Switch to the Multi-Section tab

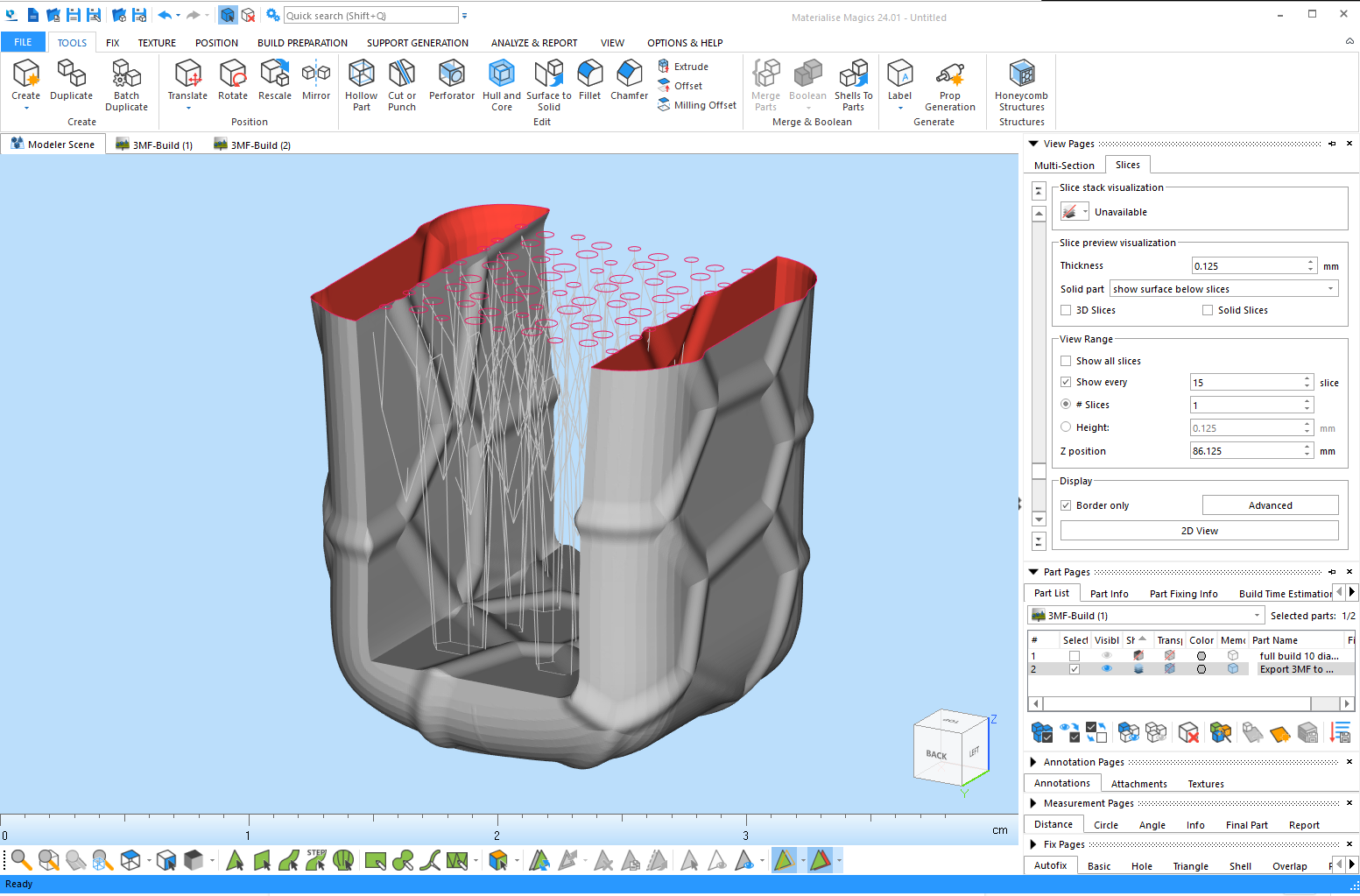coord(1064,166)
